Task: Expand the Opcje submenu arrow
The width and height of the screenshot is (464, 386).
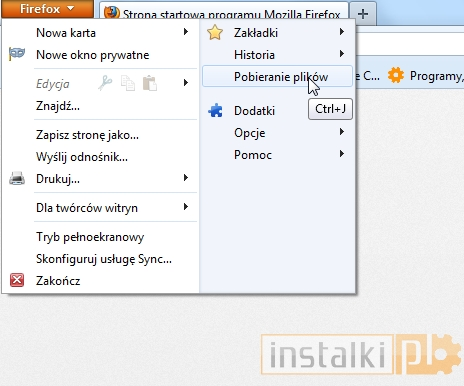Action: 342,132
